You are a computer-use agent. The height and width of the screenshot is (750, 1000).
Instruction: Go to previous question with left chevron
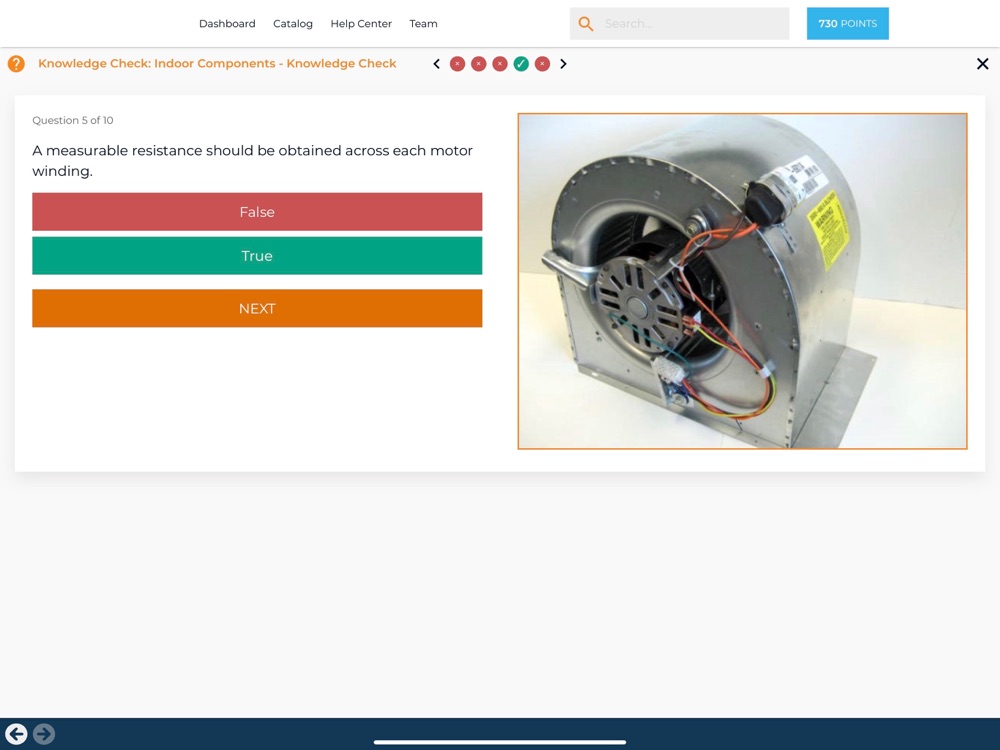436,64
